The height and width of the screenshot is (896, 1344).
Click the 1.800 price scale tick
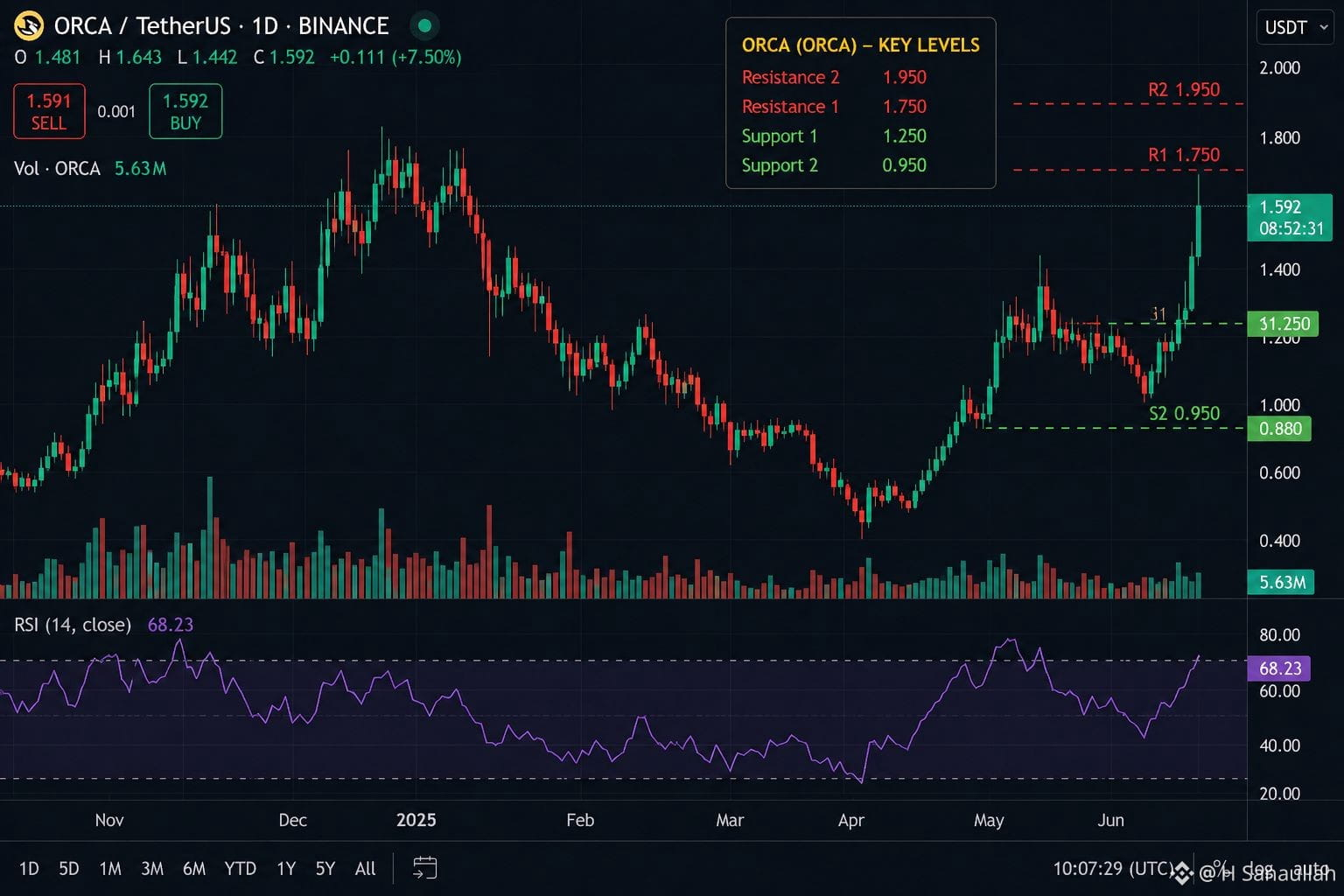pyautogui.click(x=1279, y=137)
